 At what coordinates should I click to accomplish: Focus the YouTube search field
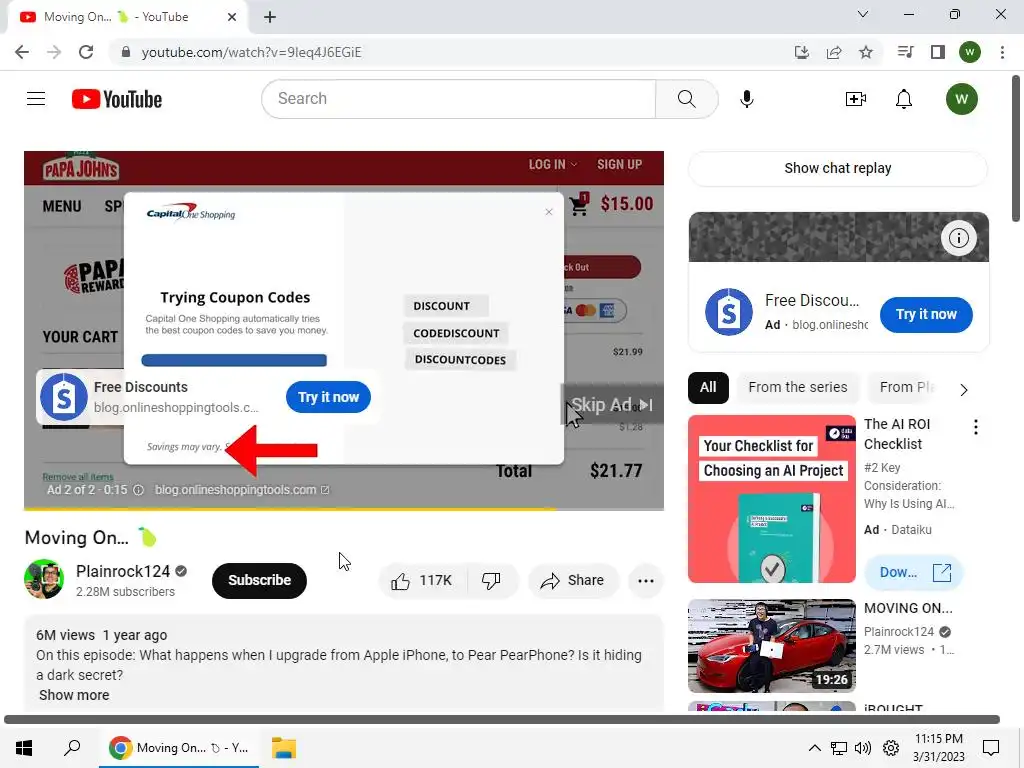click(x=458, y=99)
